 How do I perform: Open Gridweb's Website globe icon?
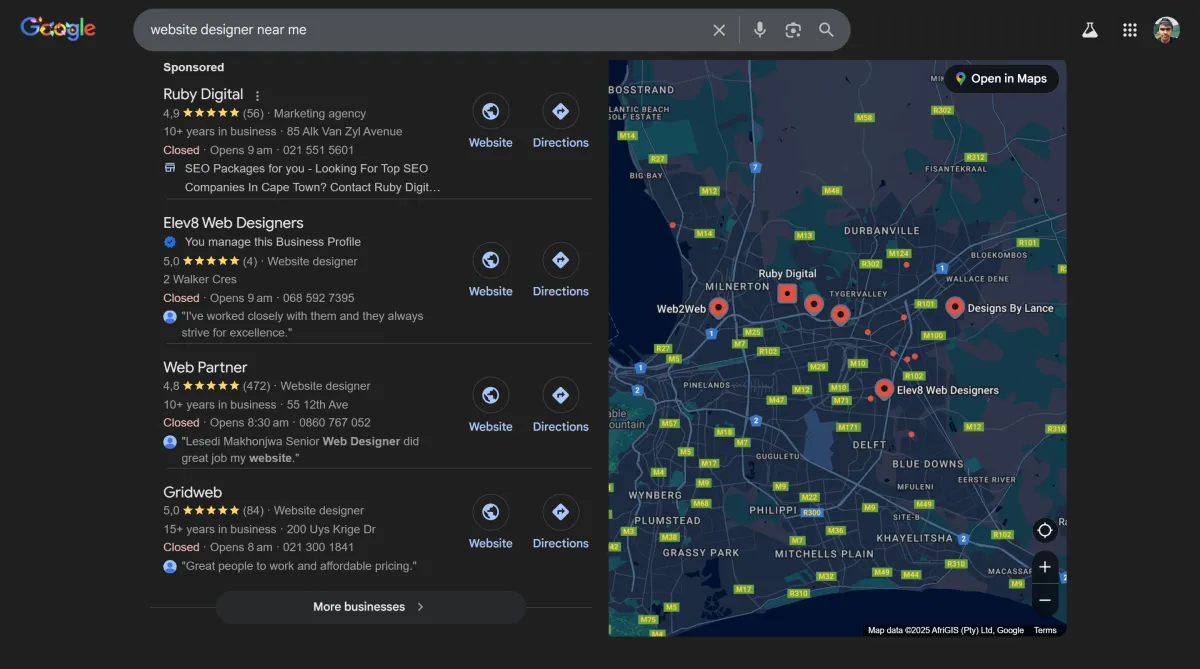490,513
